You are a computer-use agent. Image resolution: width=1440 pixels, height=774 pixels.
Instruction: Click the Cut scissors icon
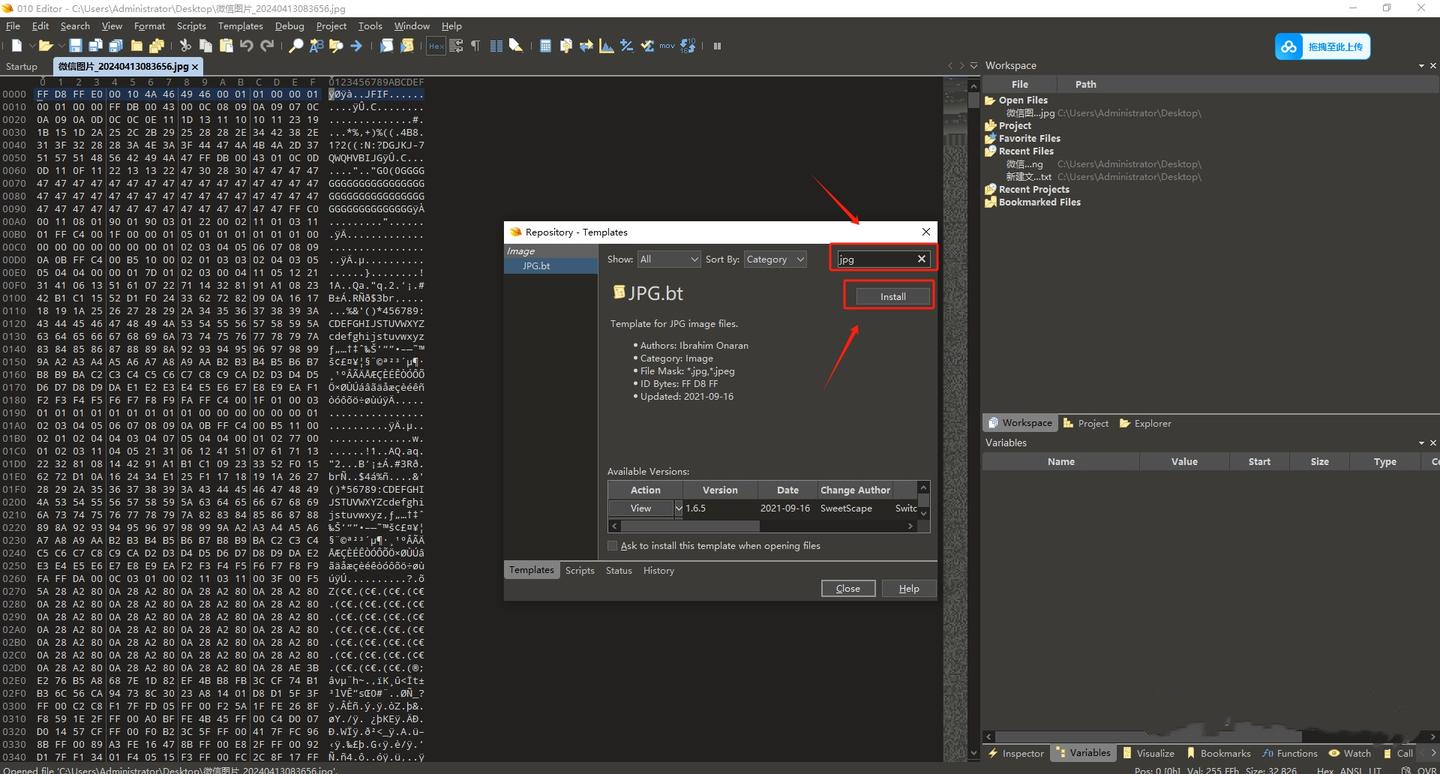point(184,45)
